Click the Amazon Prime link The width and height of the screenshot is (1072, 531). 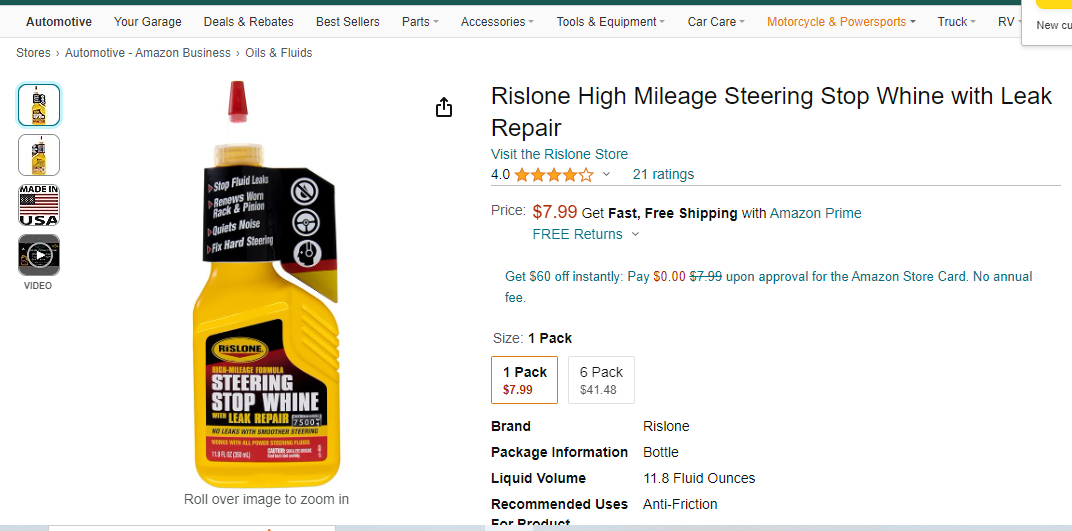815,213
